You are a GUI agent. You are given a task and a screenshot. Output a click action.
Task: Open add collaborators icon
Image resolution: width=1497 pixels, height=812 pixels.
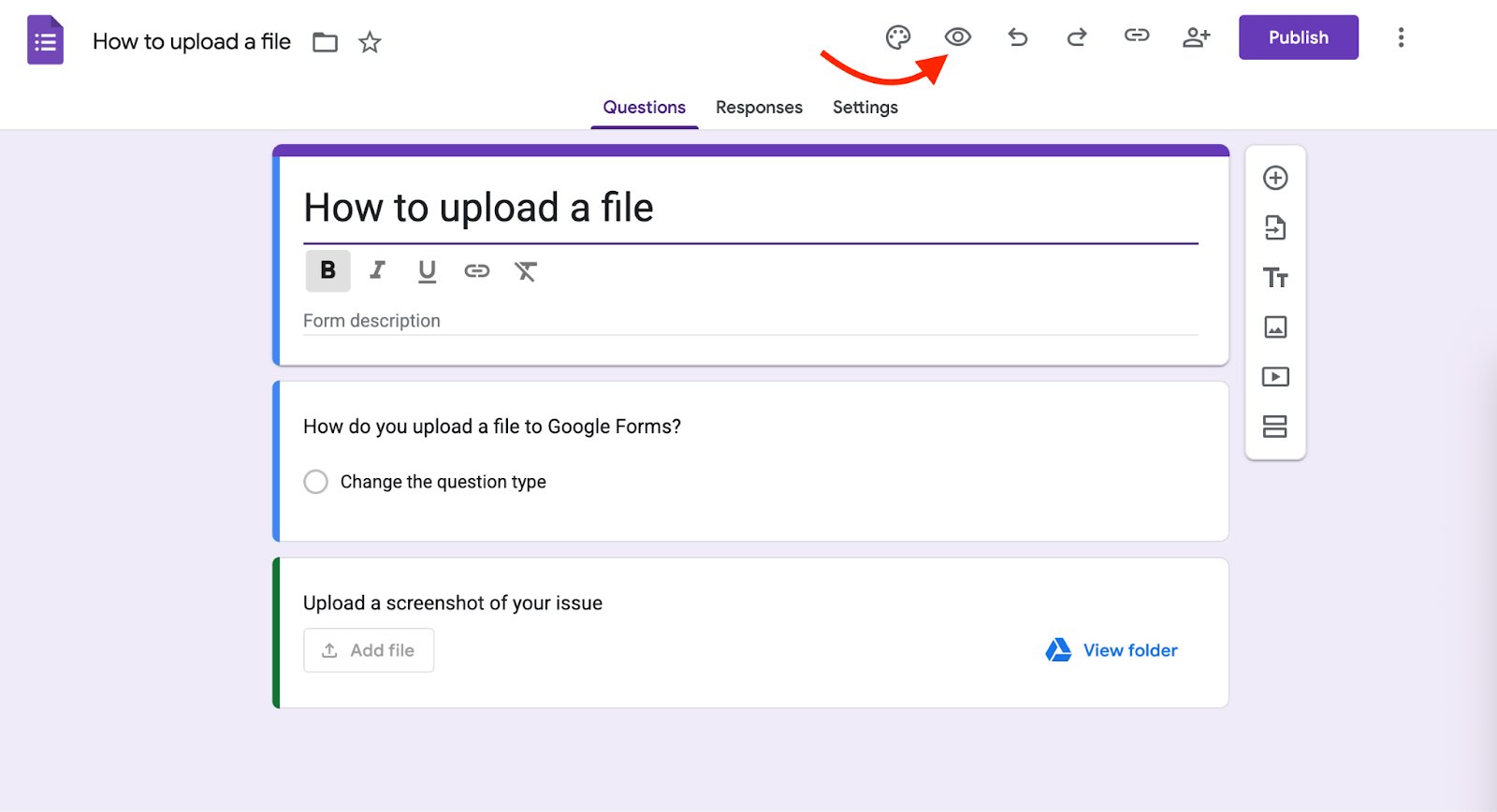tap(1196, 37)
